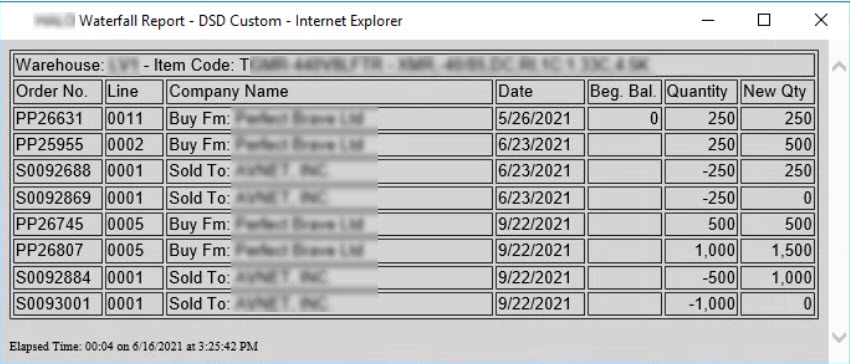This screenshot has width=850, height=364.
Task: Select order number PP25955
Action: (x=59, y=145)
